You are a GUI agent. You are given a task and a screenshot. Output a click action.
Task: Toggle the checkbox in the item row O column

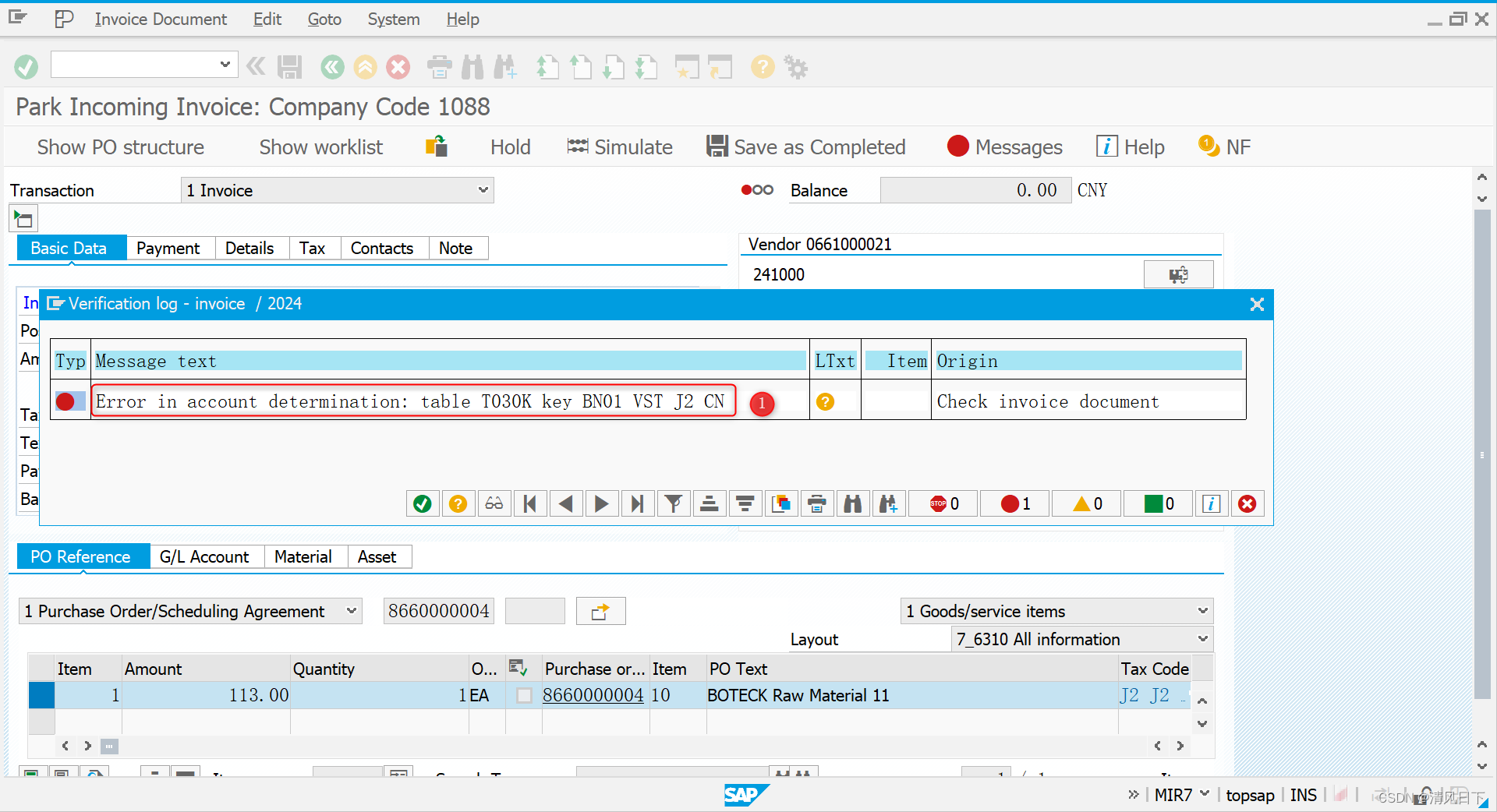click(x=523, y=695)
